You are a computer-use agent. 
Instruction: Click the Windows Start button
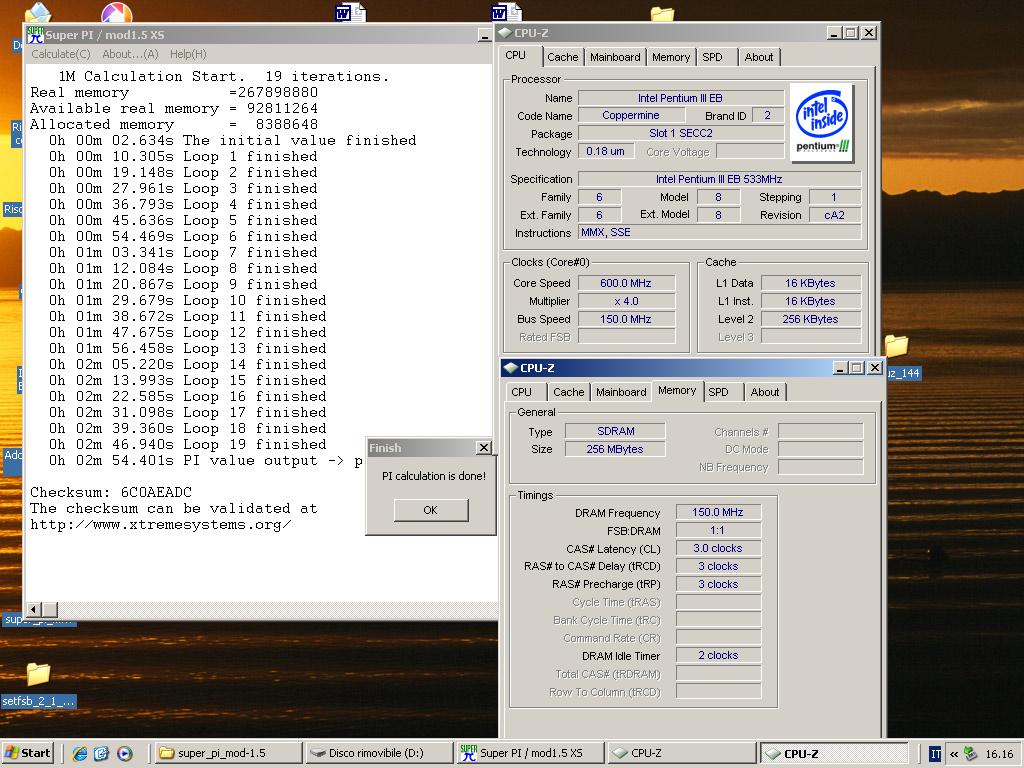[x=27, y=753]
